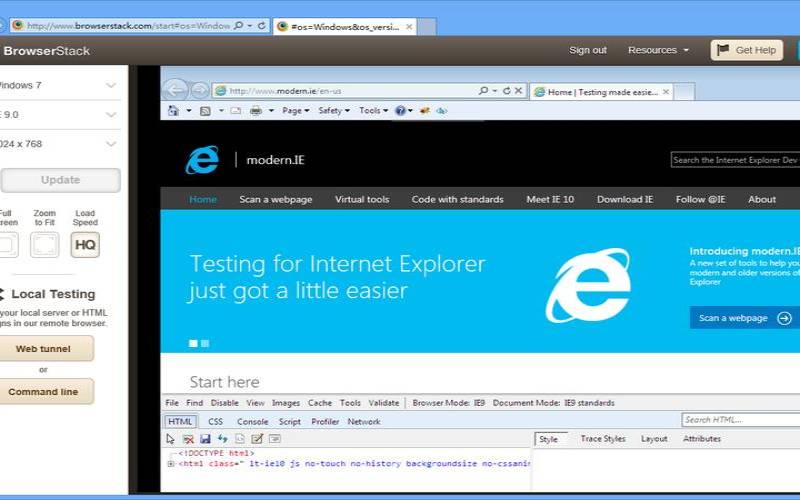The image size is (800, 500).
Task: Click the IE home toolbar icon
Action: point(173,111)
